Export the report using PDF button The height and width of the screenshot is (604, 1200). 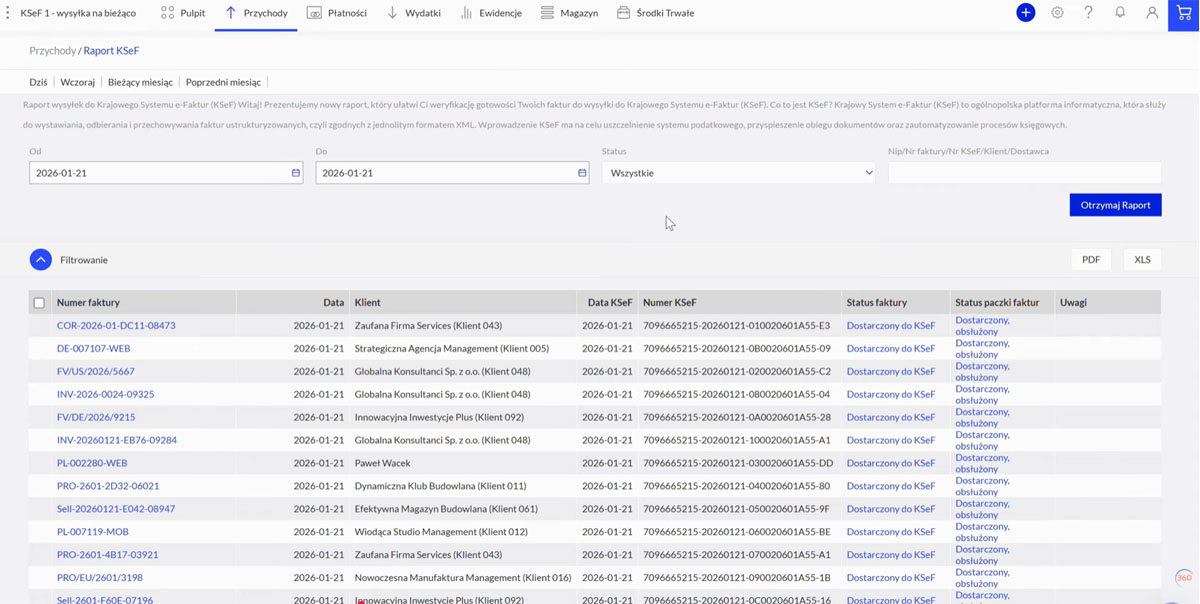(1091, 260)
